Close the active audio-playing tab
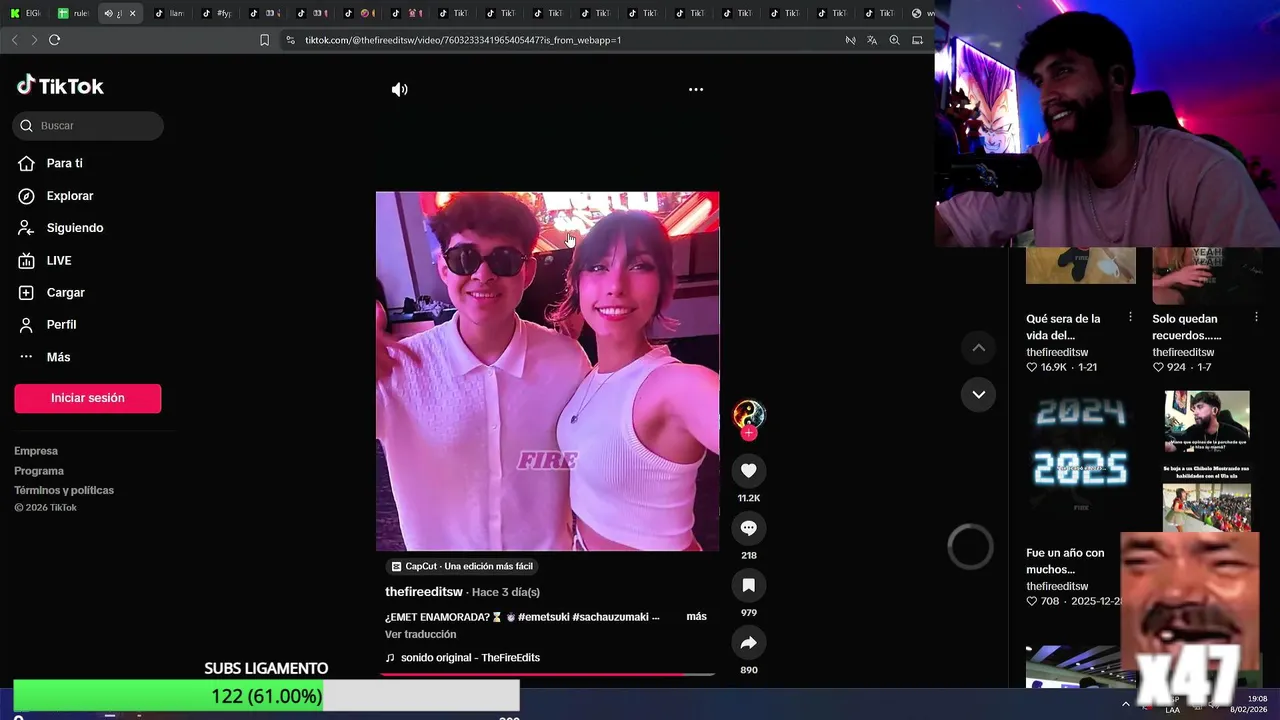Image resolution: width=1280 pixels, height=720 pixels. tap(132, 13)
